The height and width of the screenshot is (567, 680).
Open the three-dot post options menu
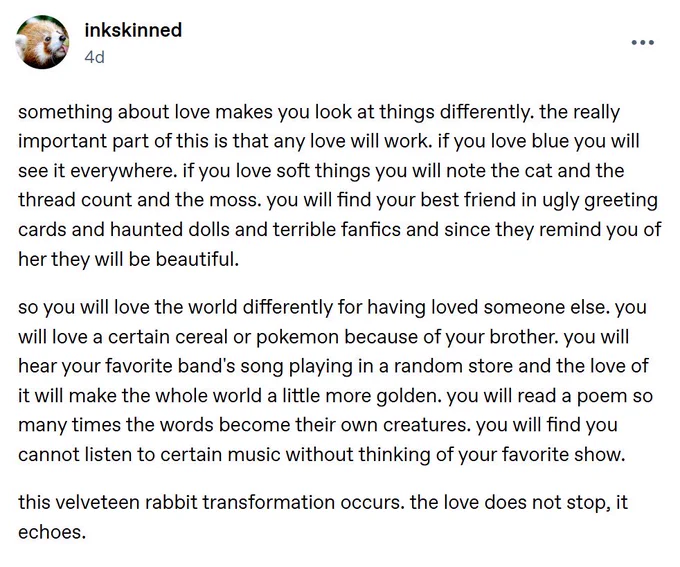point(643,43)
